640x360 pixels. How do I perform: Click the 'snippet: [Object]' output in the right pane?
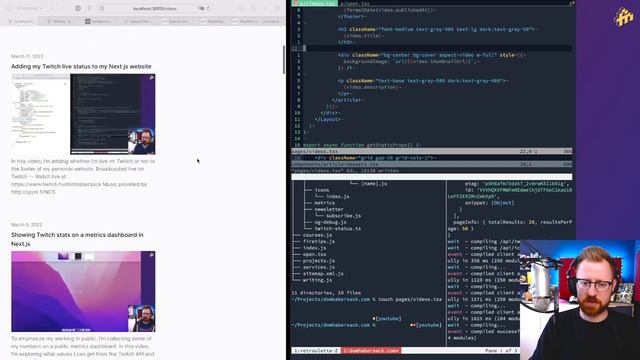[489, 203]
